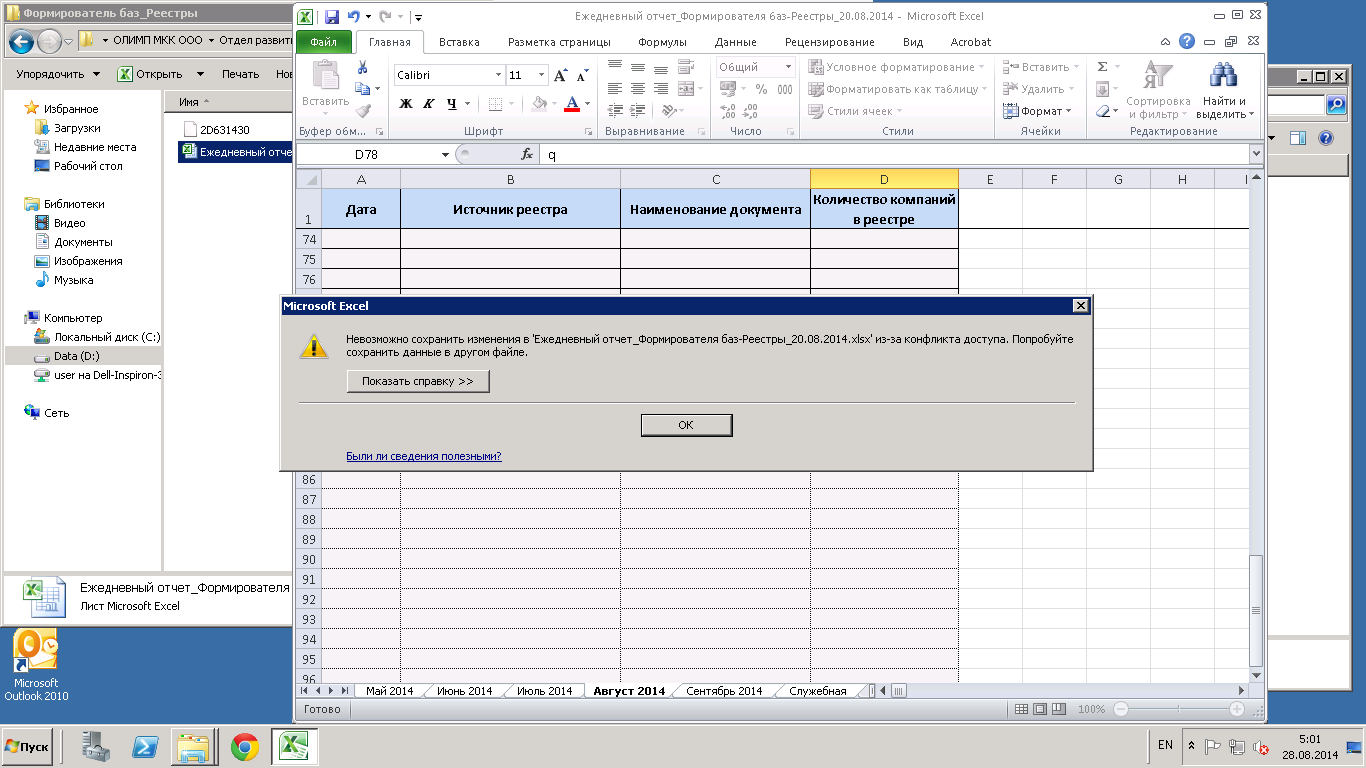Click the Печать button in Explorer
1366x768 pixels.
point(240,74)
